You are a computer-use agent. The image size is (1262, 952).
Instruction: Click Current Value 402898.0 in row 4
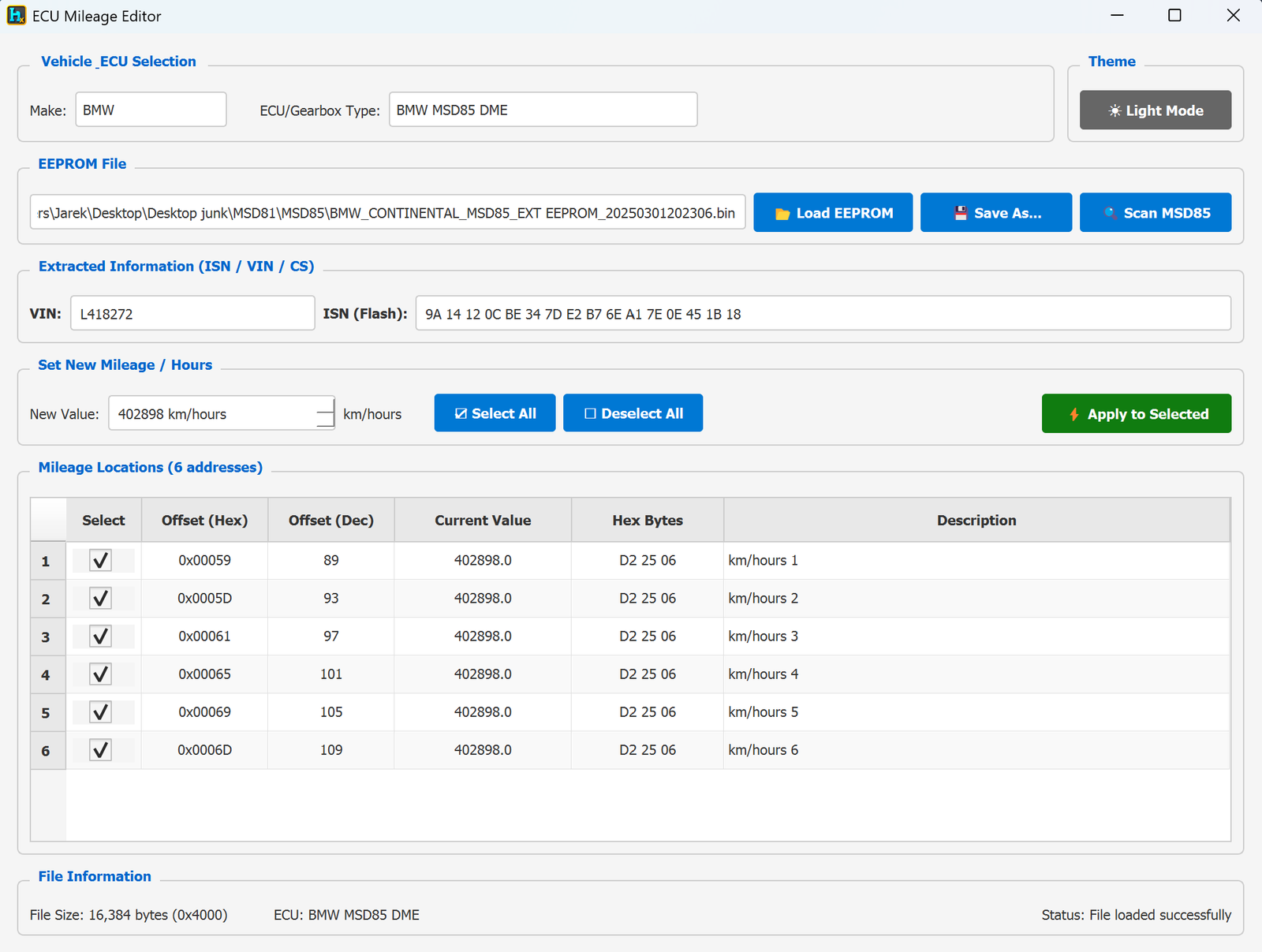coord(483,674)
